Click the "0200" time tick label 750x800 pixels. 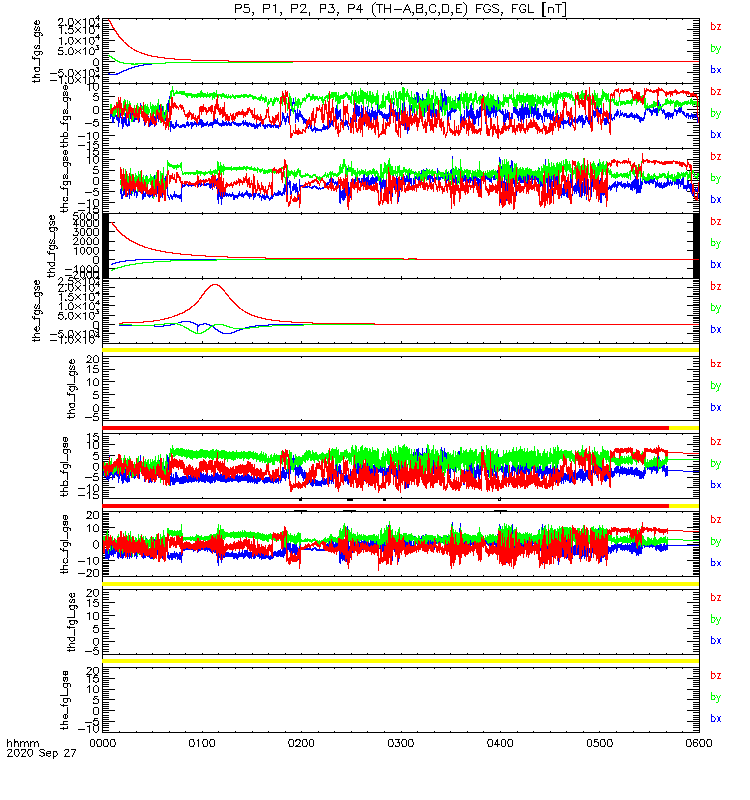[x=301, y=743]
